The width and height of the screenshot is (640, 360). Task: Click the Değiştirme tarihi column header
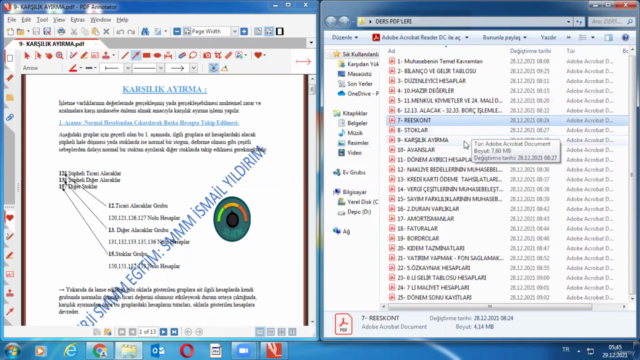coord(530,51)
